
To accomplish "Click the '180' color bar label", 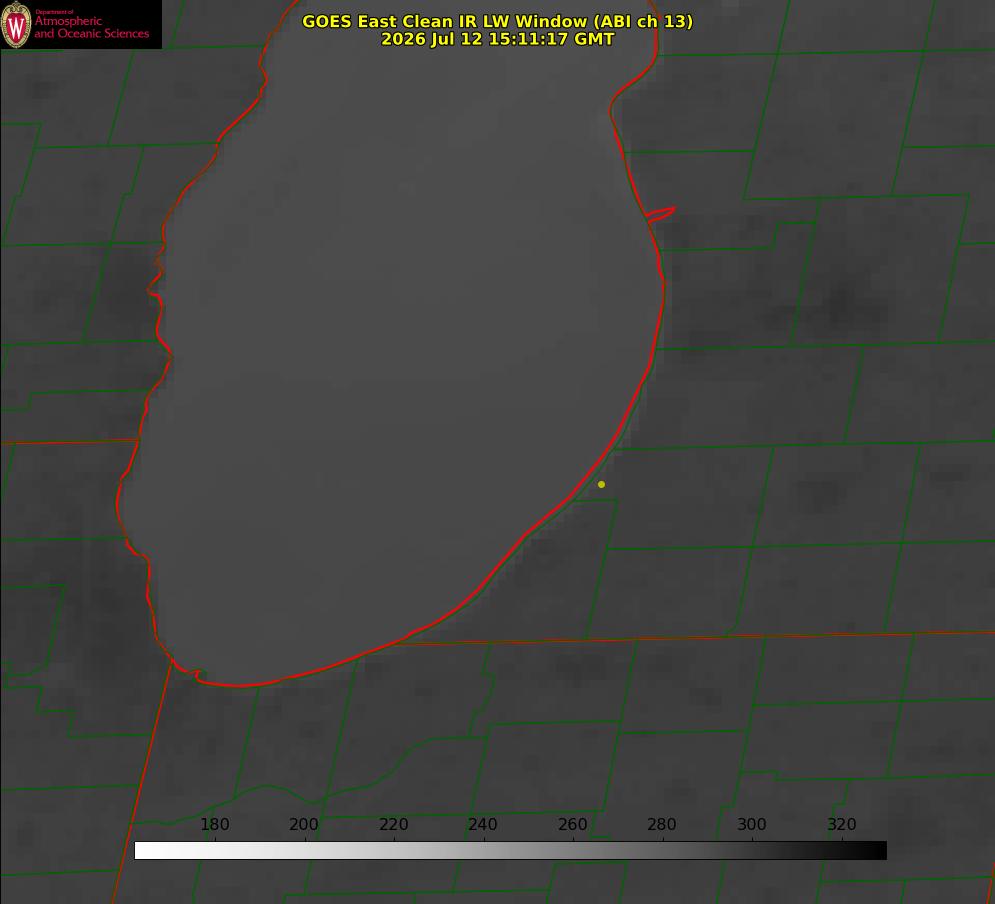I will pos(214,824).
